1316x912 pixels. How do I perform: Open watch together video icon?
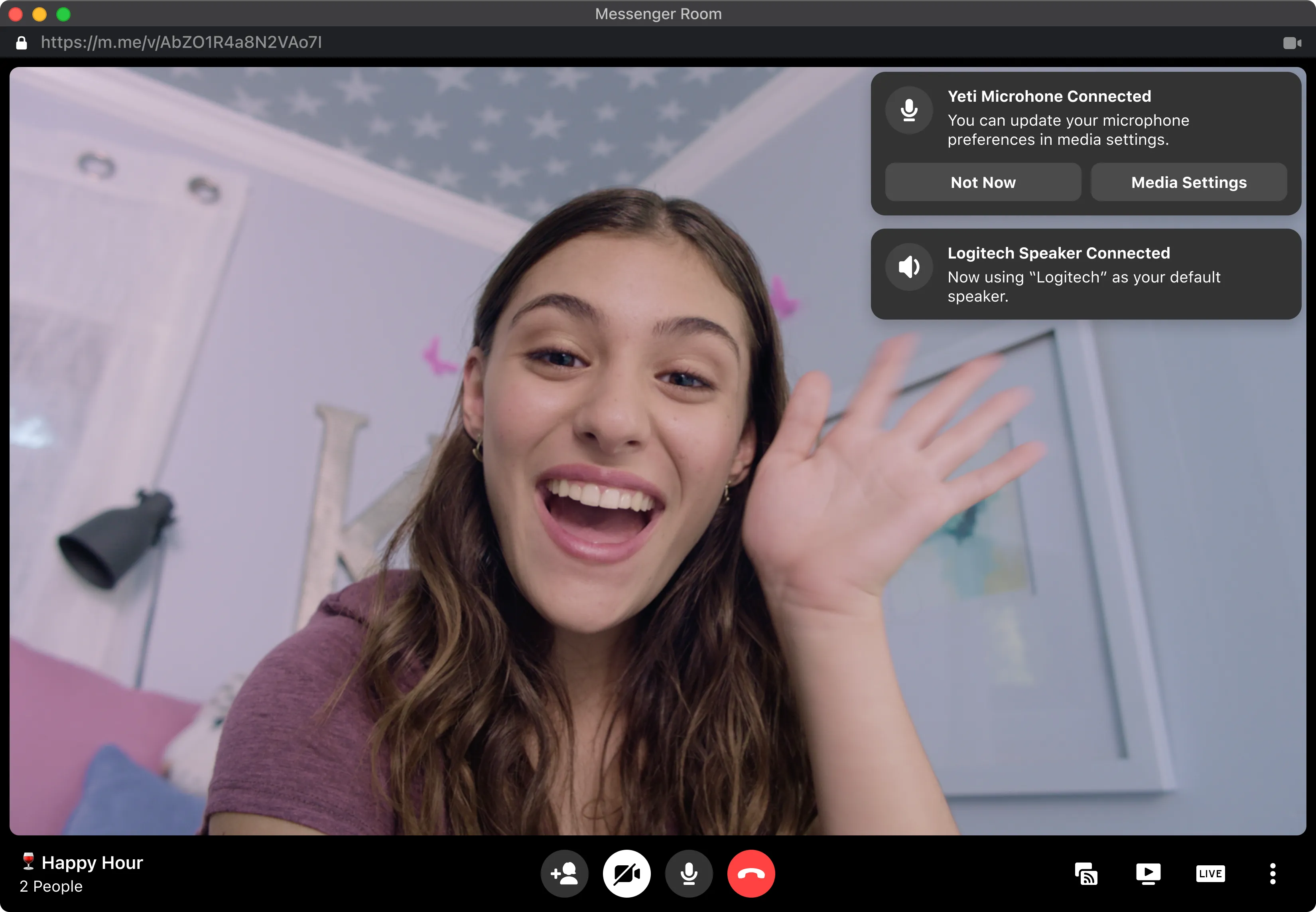click(x=1148, y=873)
